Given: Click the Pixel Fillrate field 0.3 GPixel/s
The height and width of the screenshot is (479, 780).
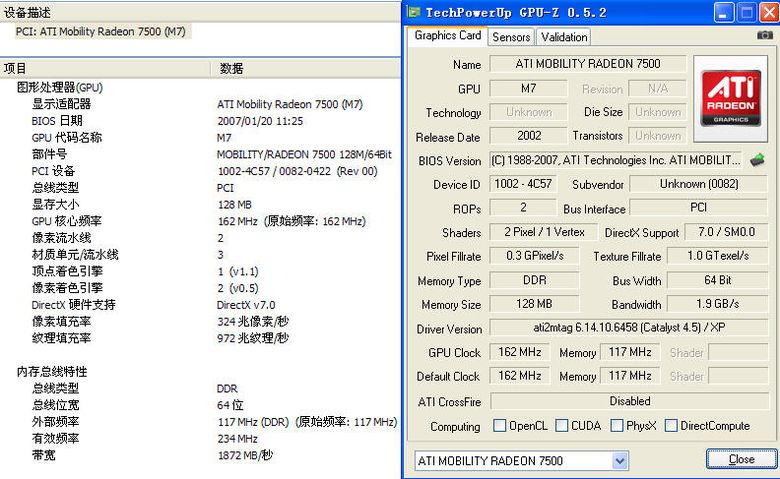Looking at the screenshot, I should click(x=534, y=256).
